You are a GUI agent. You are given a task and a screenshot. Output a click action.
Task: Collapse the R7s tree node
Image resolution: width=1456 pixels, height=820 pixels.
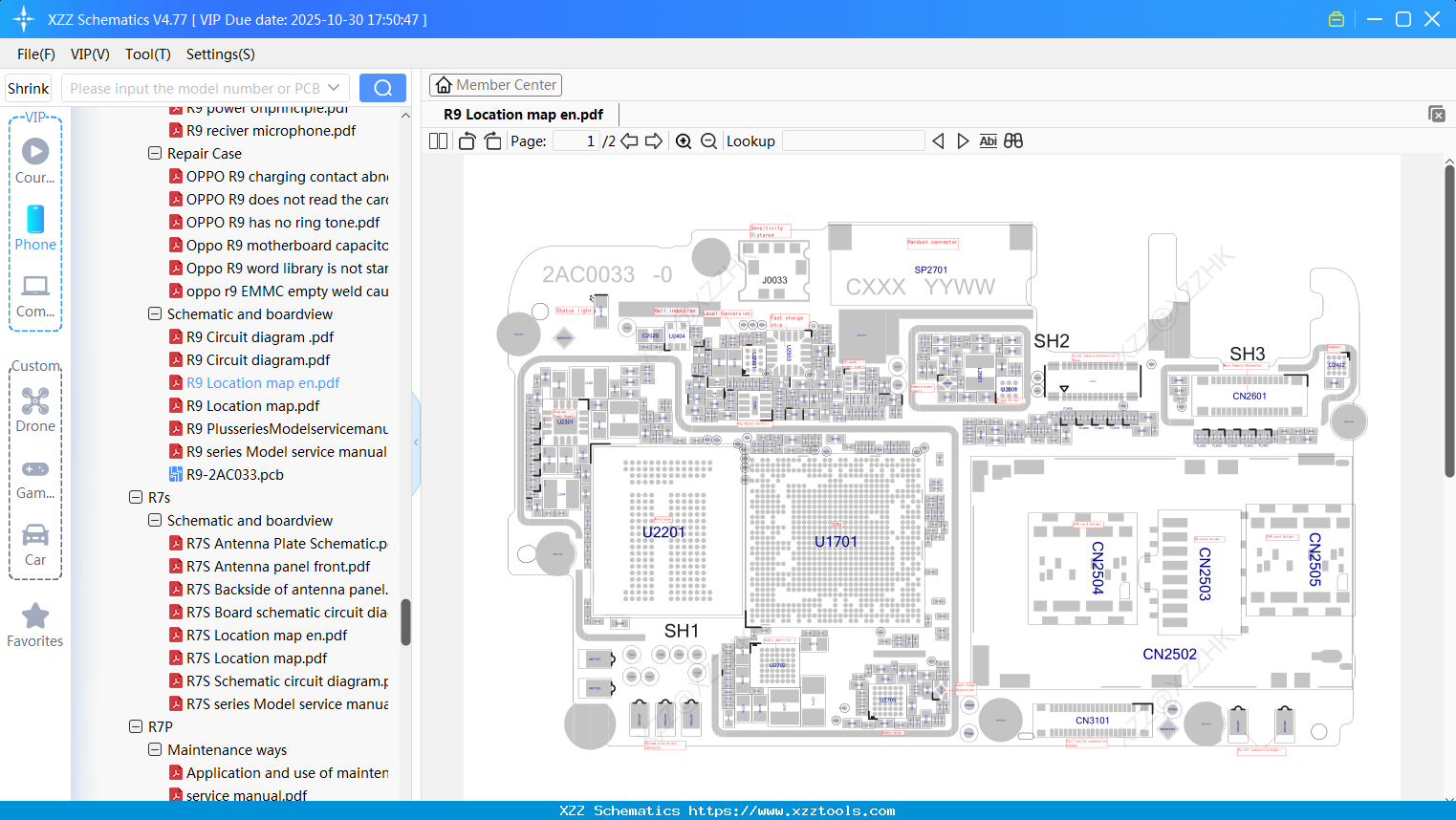pyautogui.click(x=136, y=497)
